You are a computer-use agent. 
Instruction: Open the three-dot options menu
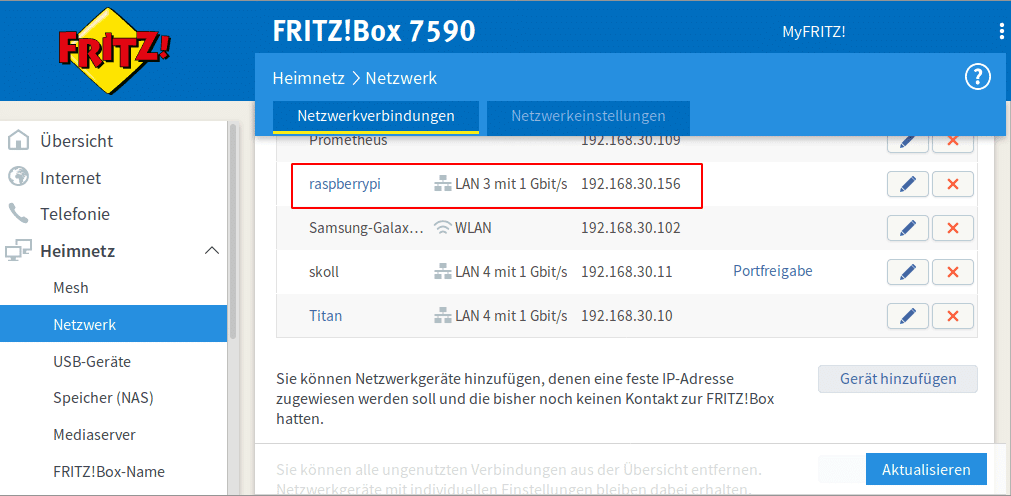point(1001,31)
